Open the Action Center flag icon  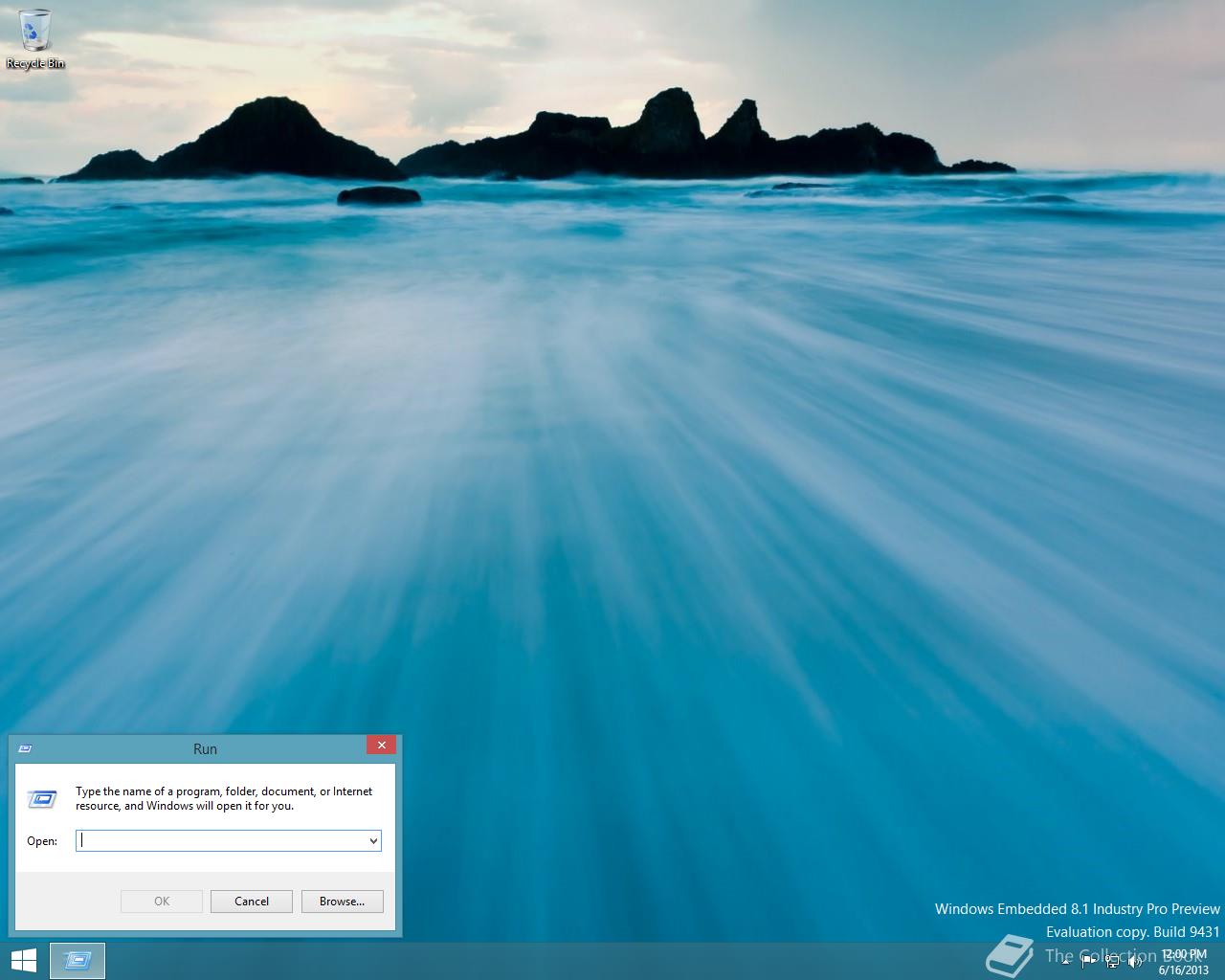pyautogui.click(x=1089, y=962)
